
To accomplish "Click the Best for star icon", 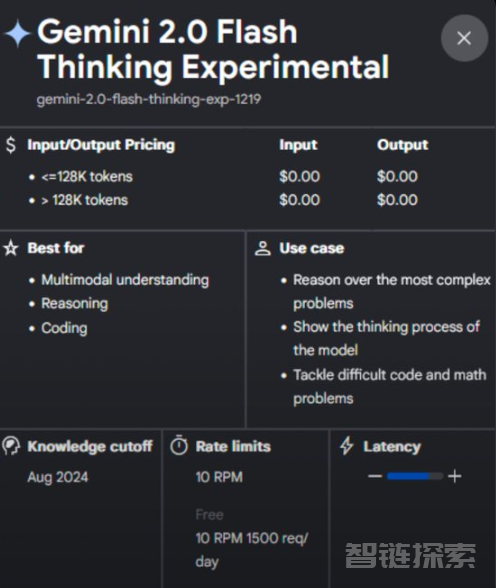I will (x=11, y=248).
